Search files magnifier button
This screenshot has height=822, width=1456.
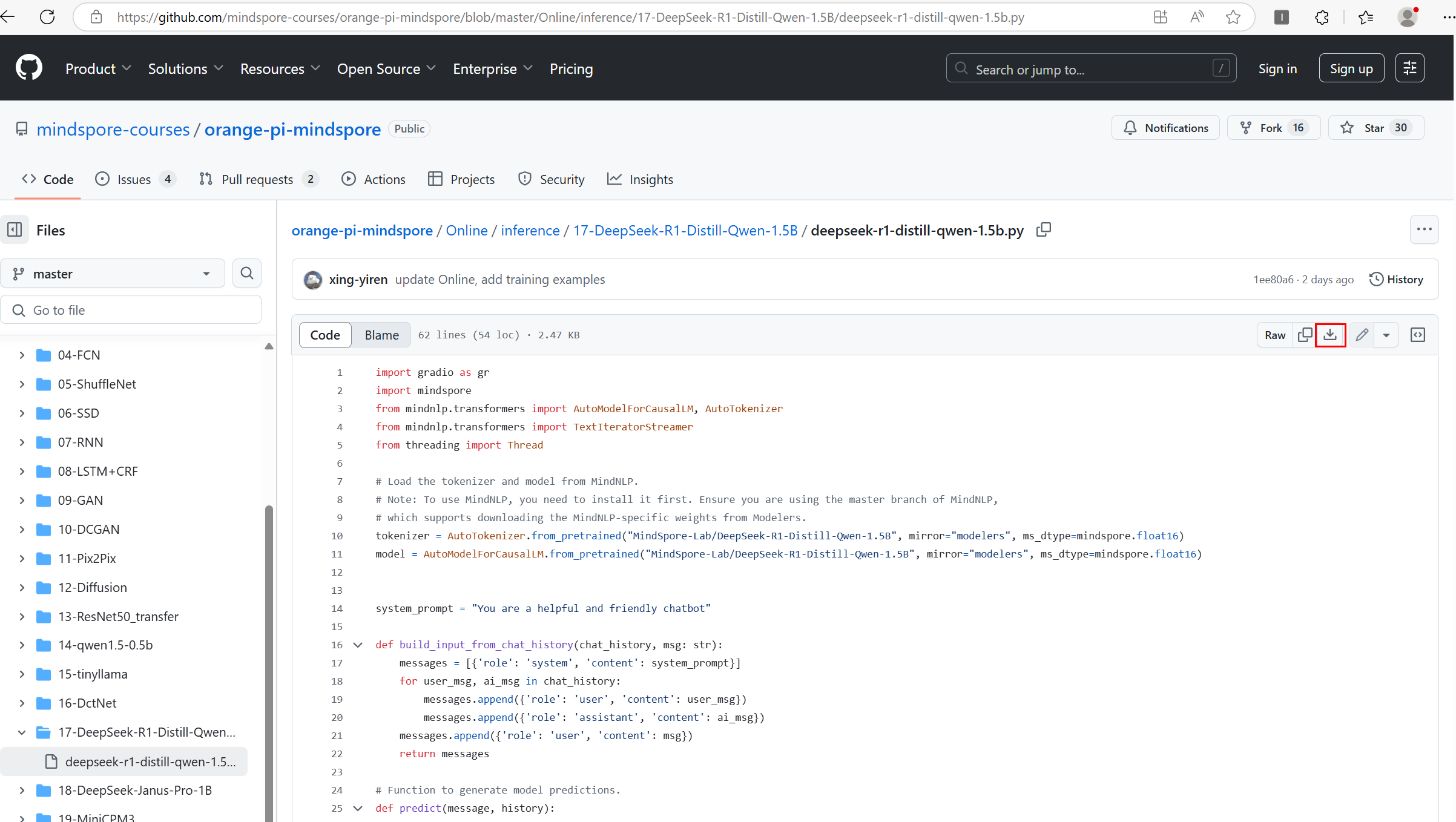[x=246, y=274]
